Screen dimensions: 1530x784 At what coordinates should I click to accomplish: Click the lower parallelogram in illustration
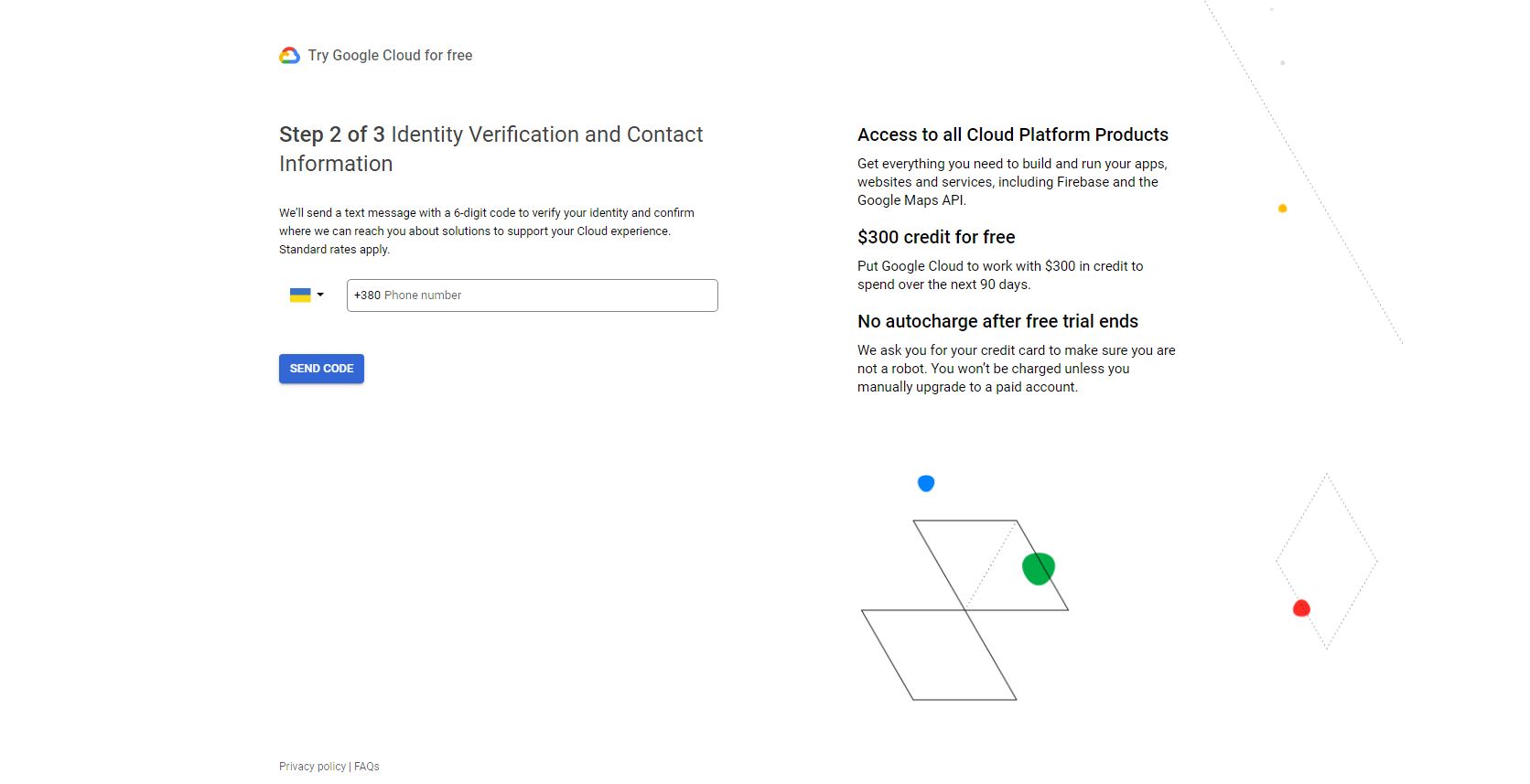tap(939, 655)
